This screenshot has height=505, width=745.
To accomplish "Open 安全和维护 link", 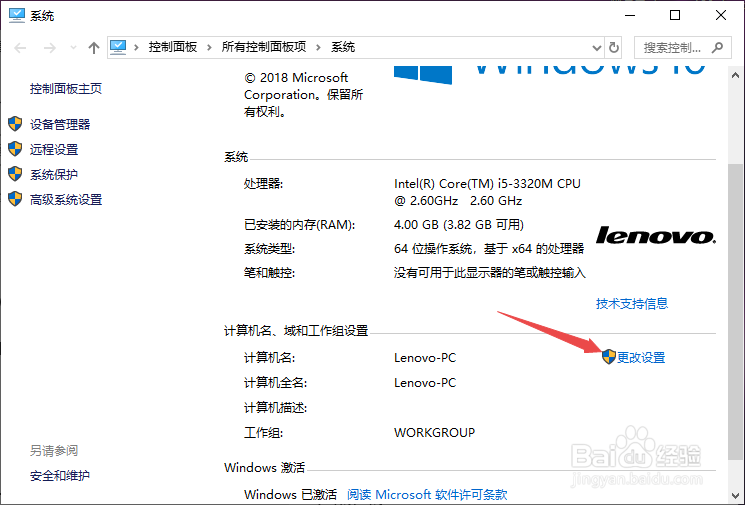I will click(59, 476).
